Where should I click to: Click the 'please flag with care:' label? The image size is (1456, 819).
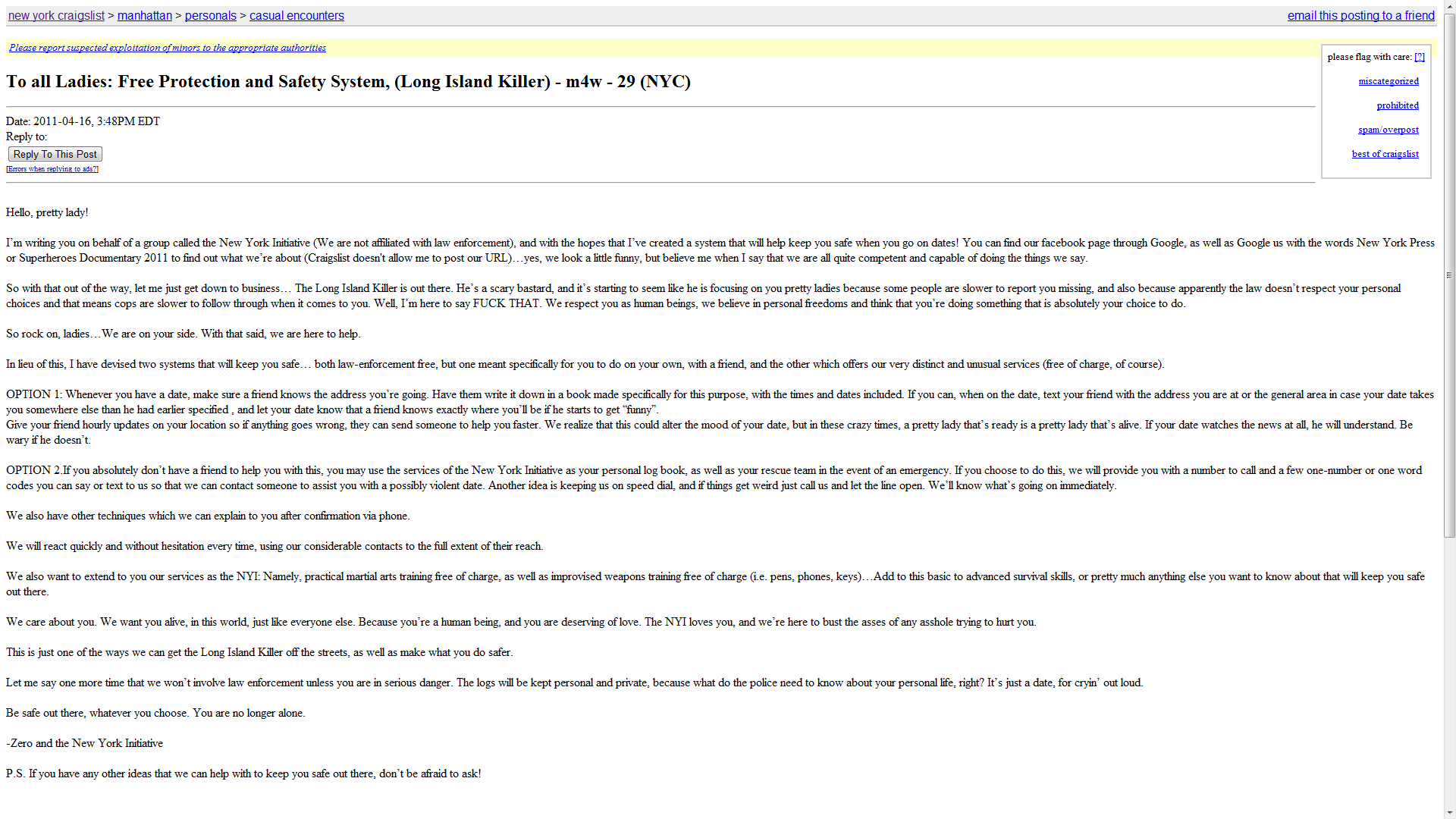pos(1370,57)
